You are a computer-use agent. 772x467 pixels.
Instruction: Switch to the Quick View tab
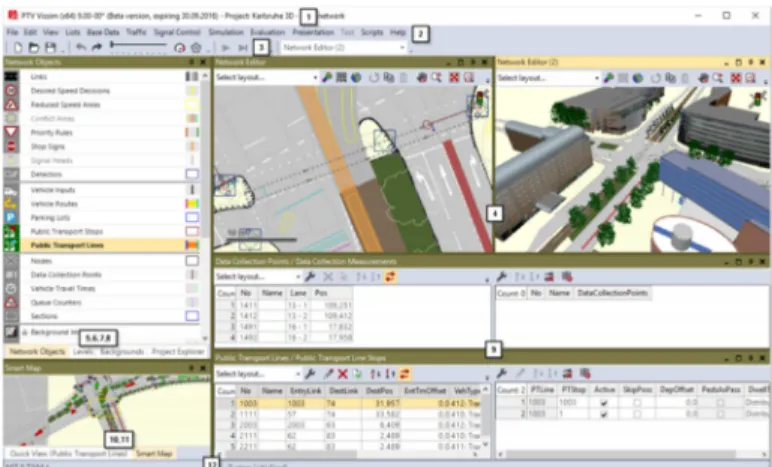68,453
